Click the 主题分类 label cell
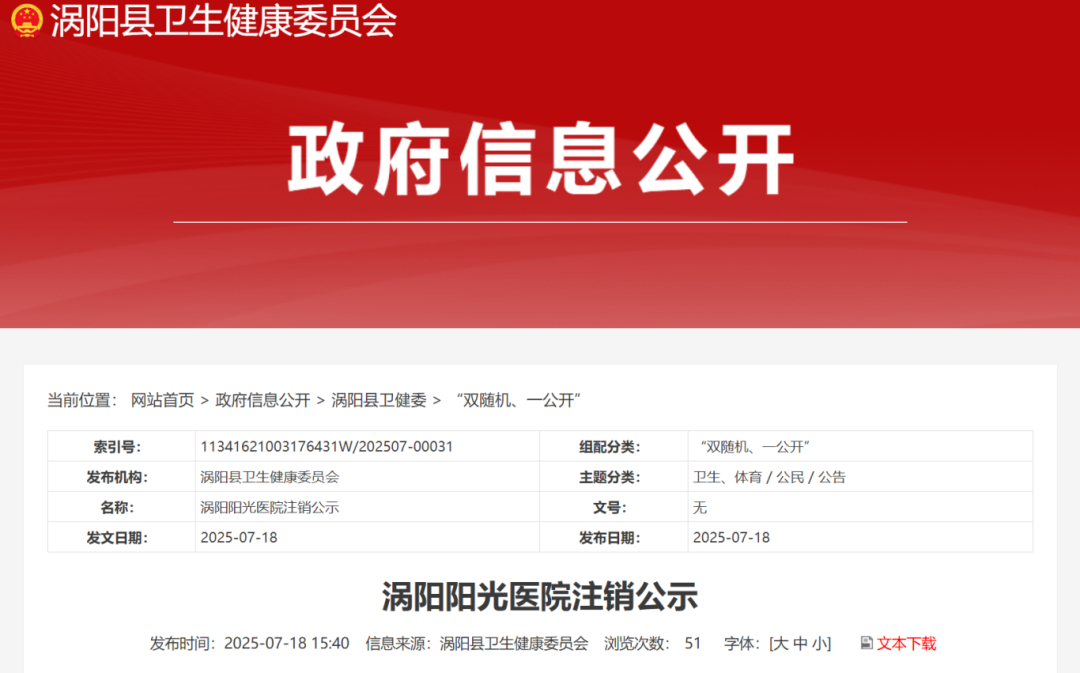 click(614, 477)
